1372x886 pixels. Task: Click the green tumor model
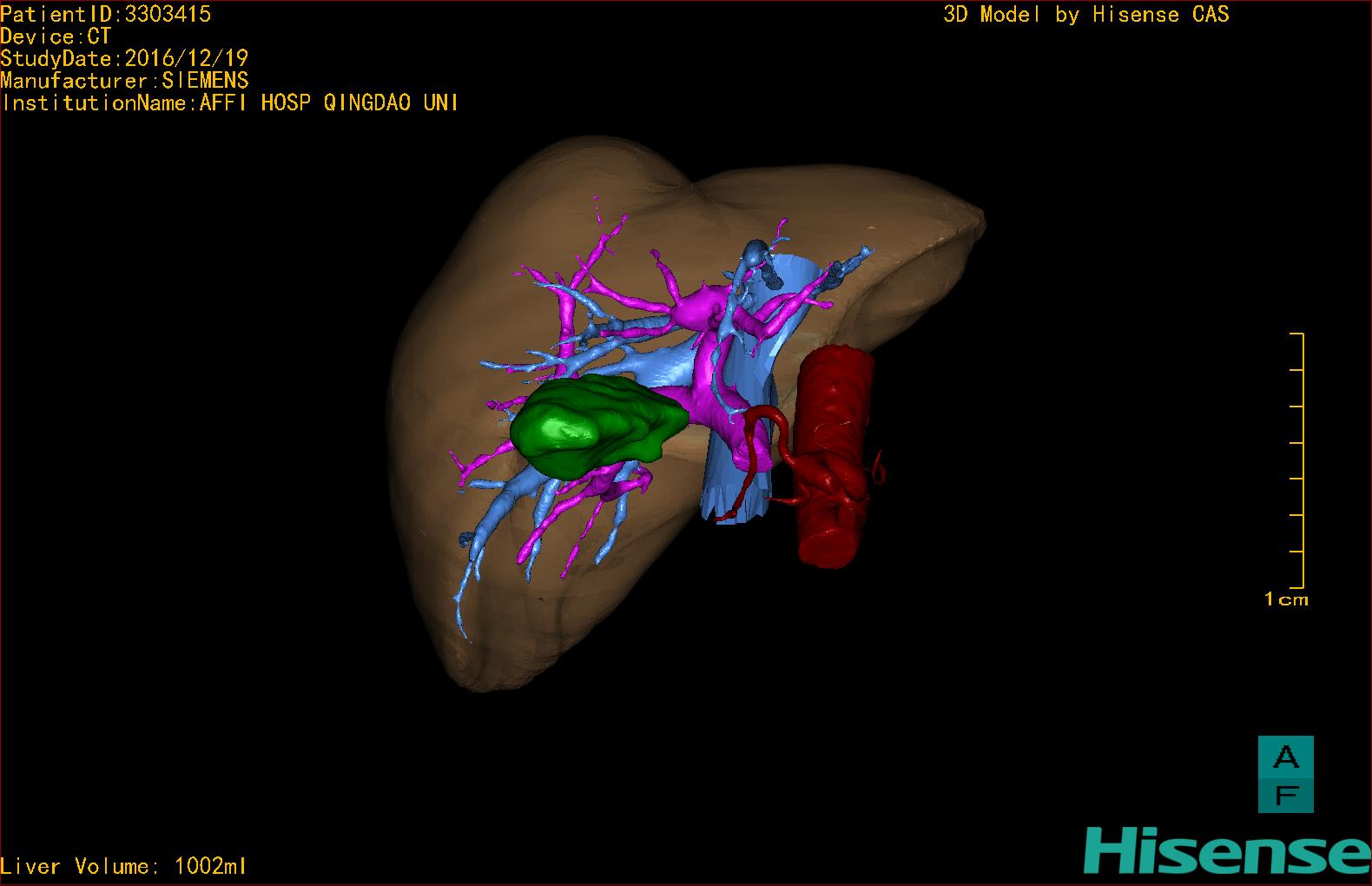[x=597, y=427]
